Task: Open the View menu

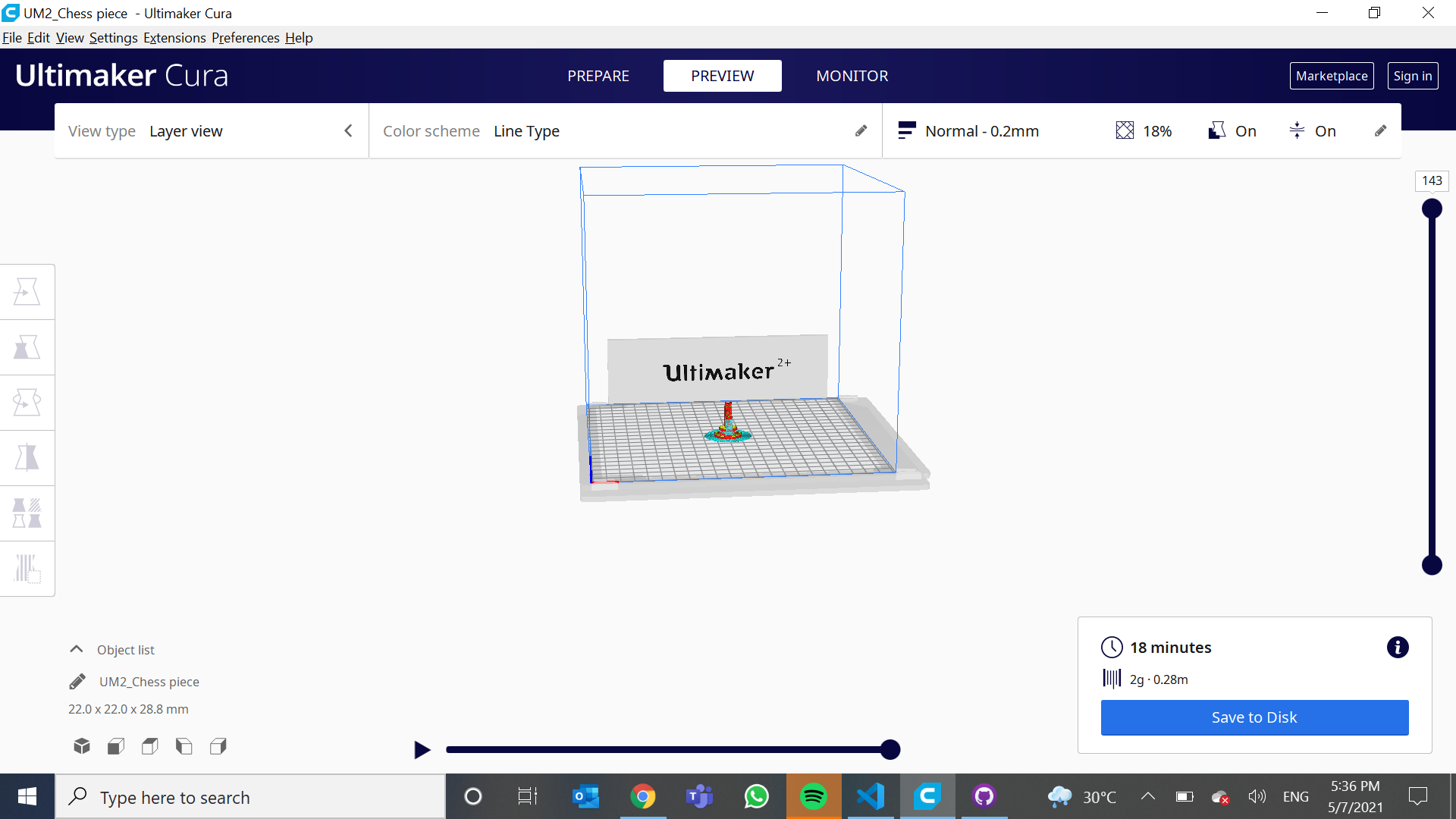Action: pos(70,38)
